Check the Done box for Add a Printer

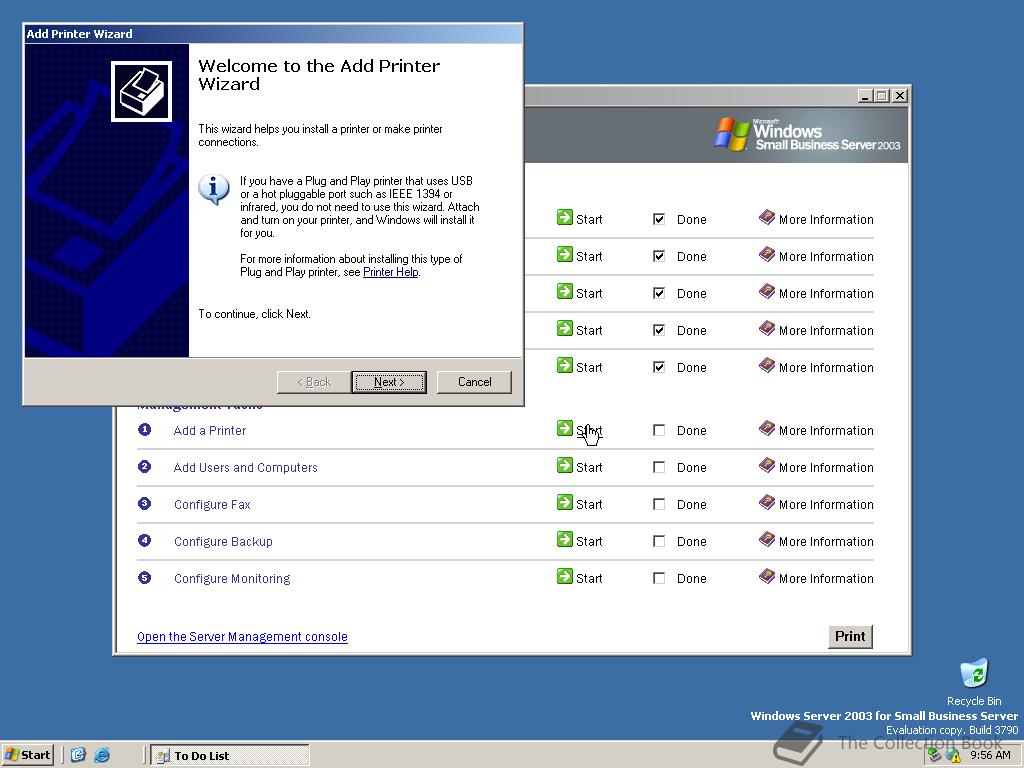pyautogui.click(x=659, y=430)
